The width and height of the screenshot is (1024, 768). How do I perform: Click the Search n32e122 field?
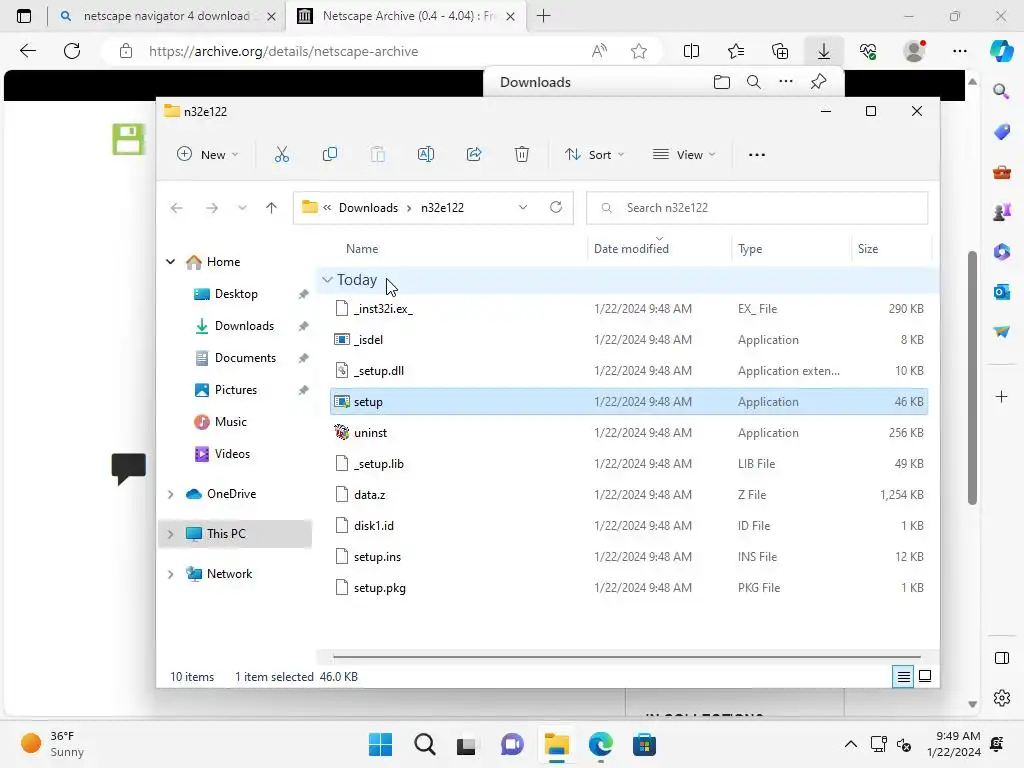tap(757, 208)
